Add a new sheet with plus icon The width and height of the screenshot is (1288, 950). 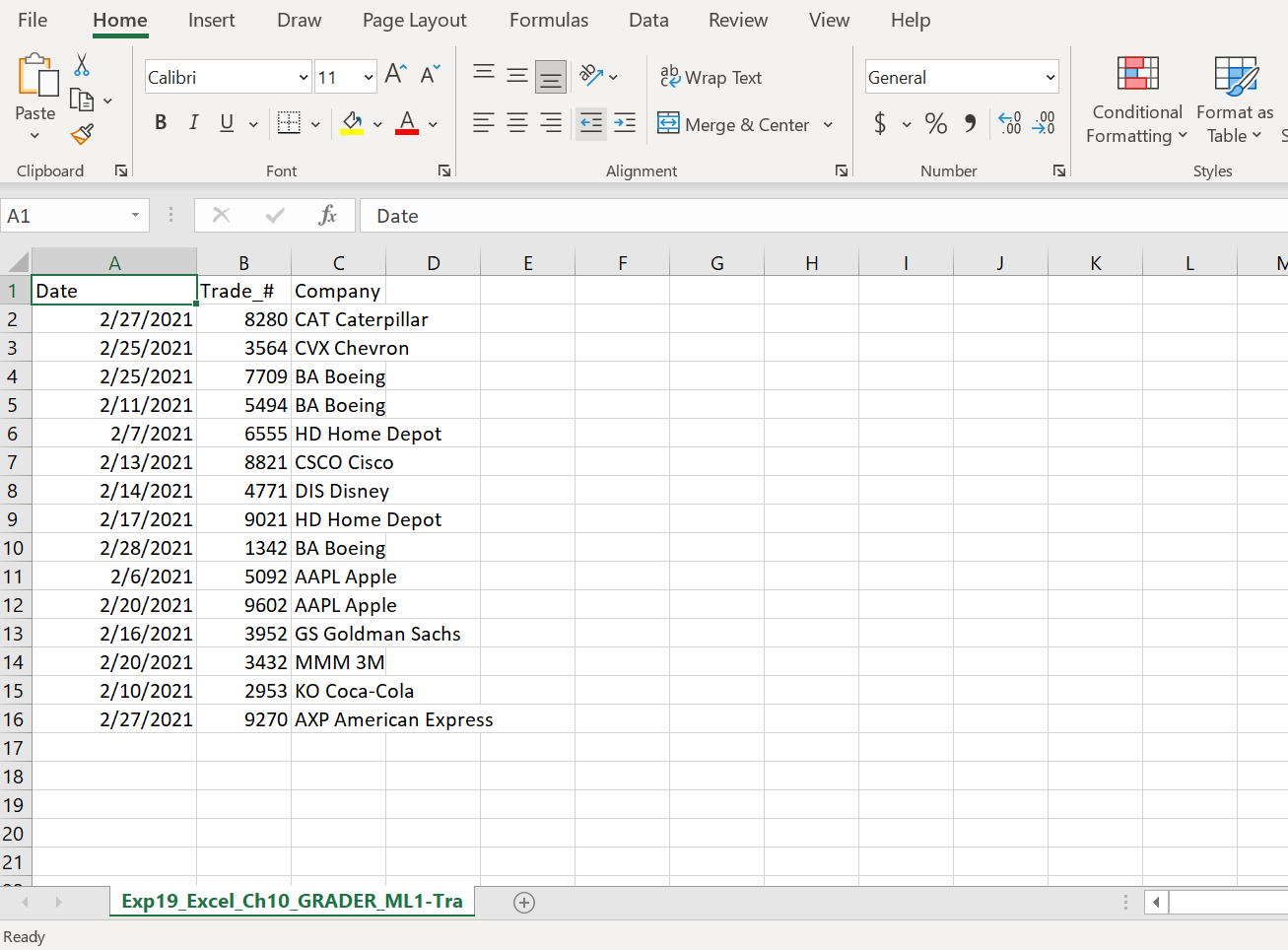(x=524, y=903)
